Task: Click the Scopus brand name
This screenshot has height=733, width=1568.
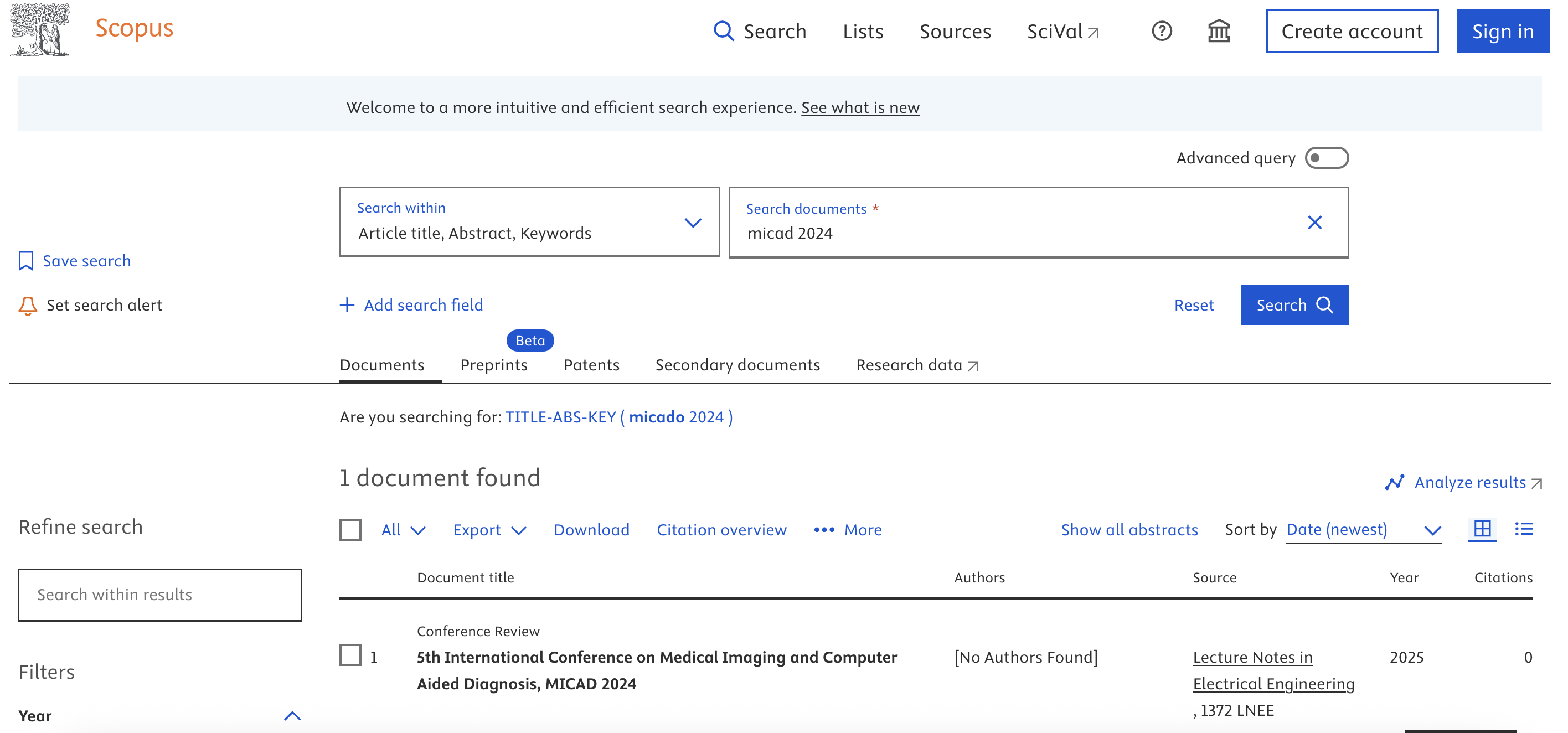Action: [135, 28]
